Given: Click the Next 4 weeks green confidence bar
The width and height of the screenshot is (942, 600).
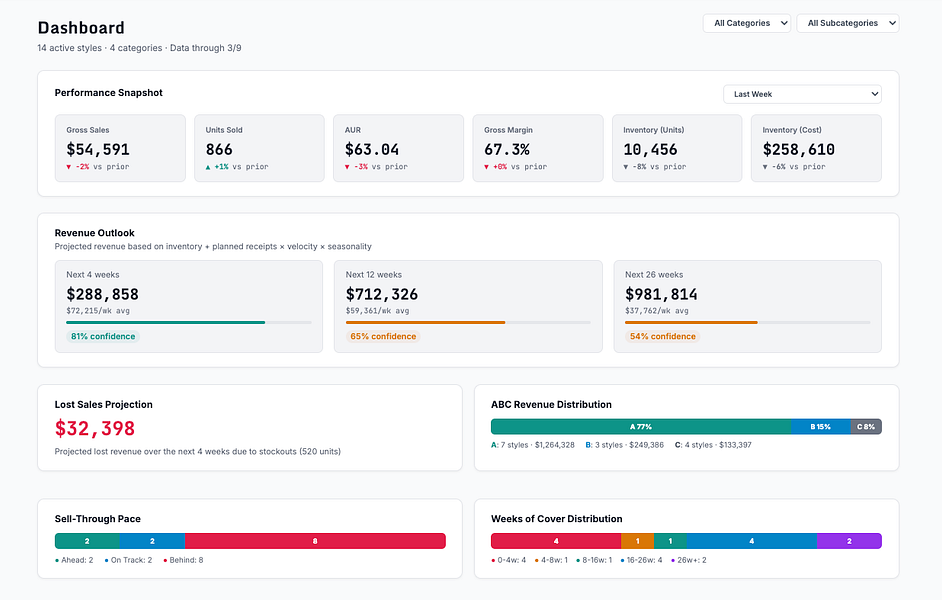Looking at the screenshot, I should coord(166,323).
